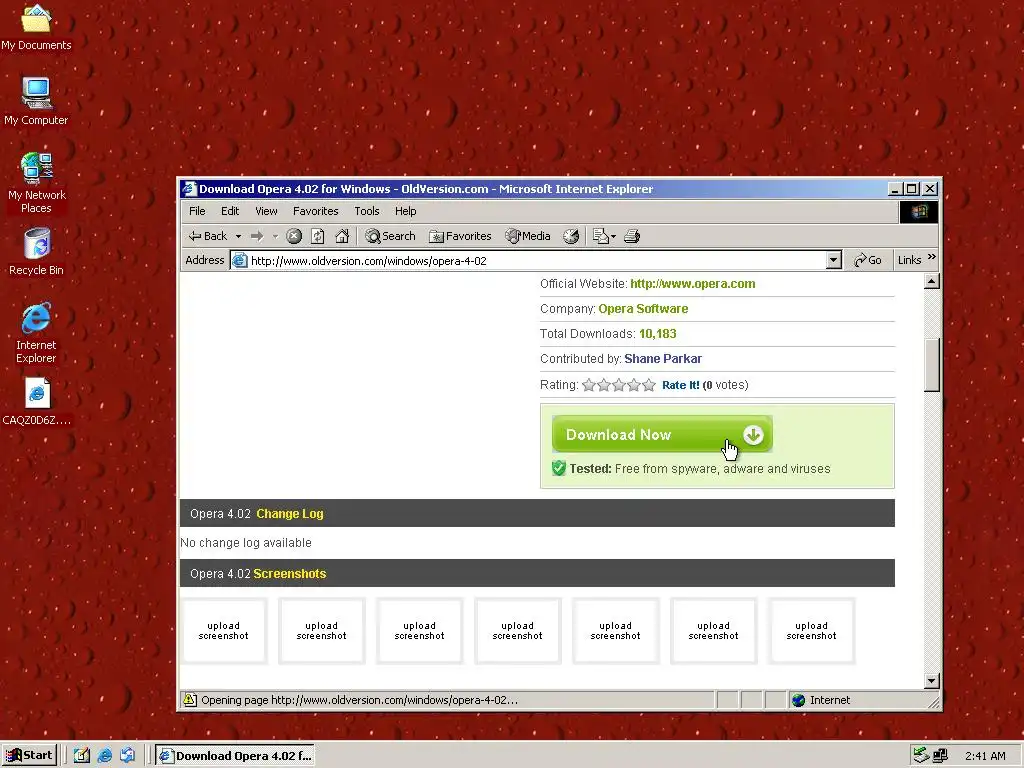Image resolution: width=1024 pixels, height=768 pixels.
Task: Select the Recycle Bin icon
Action: tap(36, 251)
